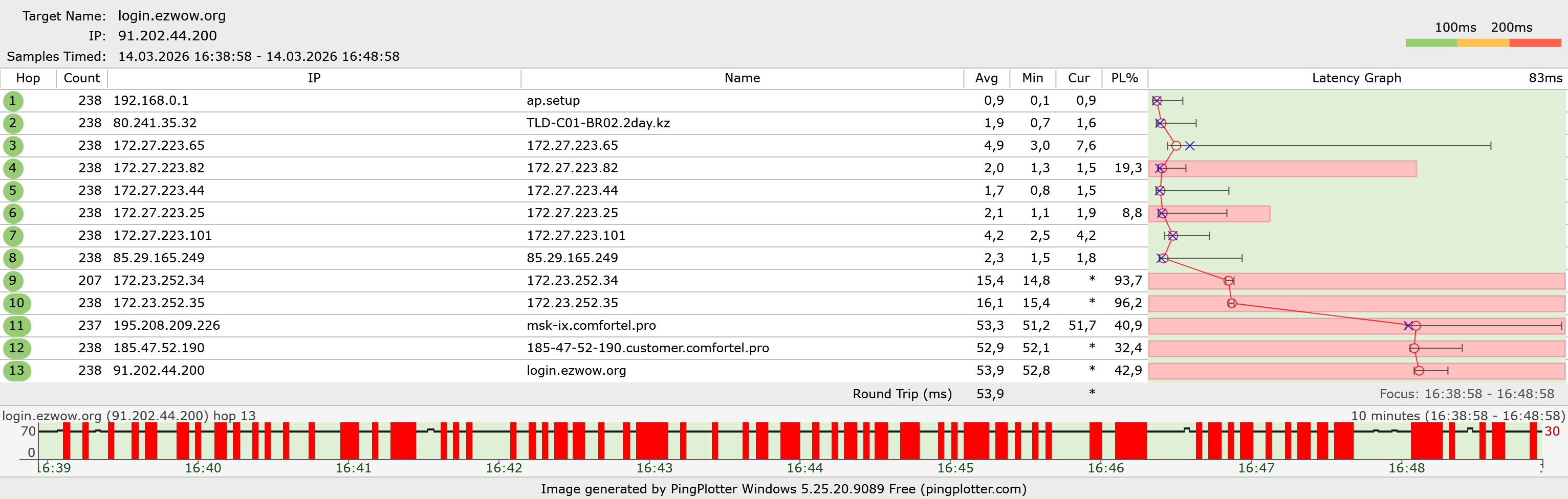Click the hop 13 green circle badge
Image resolution: width=1568 pixels, height=499 pixels.
point(16,371)
